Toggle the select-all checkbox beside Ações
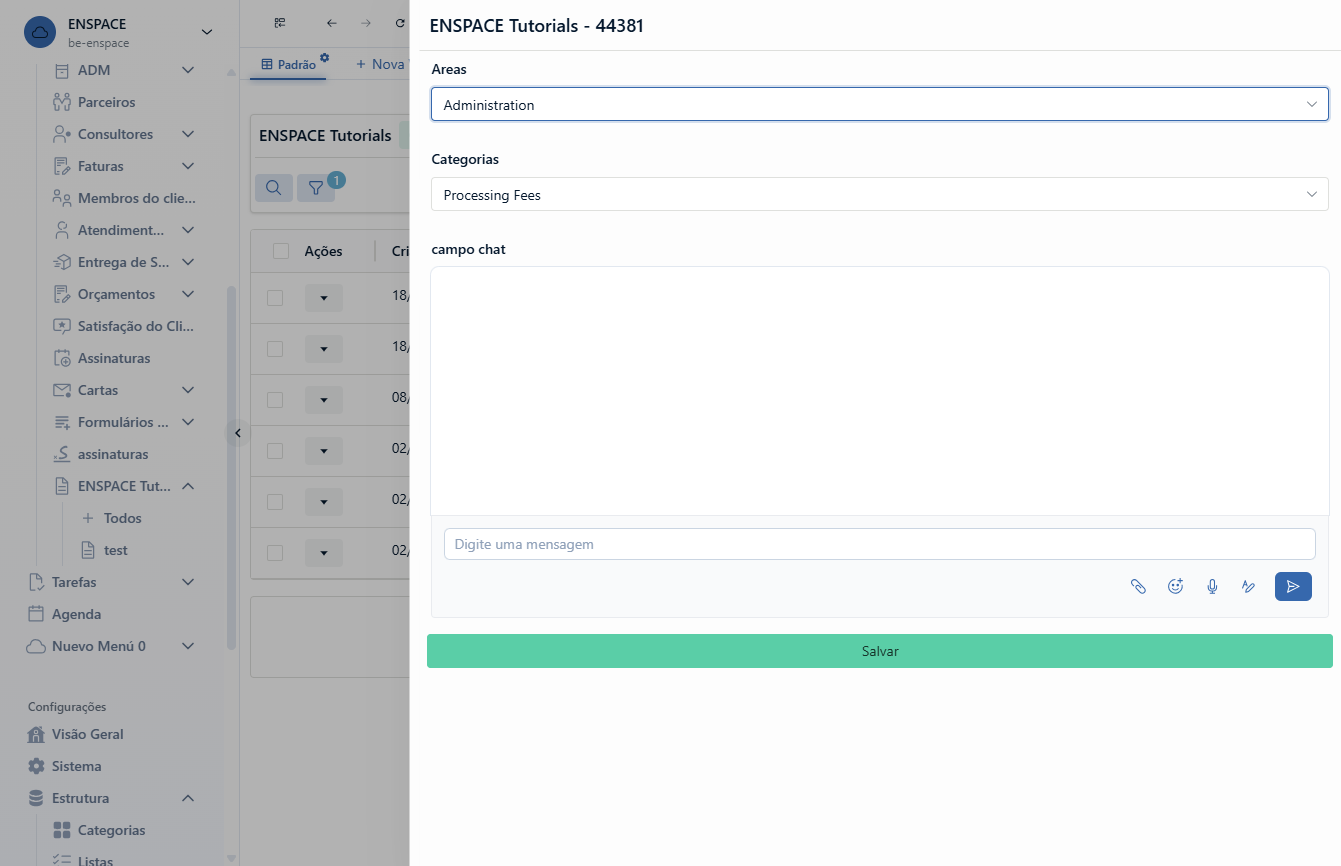The height and width of the screenshot is (866, 1341). click(281, 251)
